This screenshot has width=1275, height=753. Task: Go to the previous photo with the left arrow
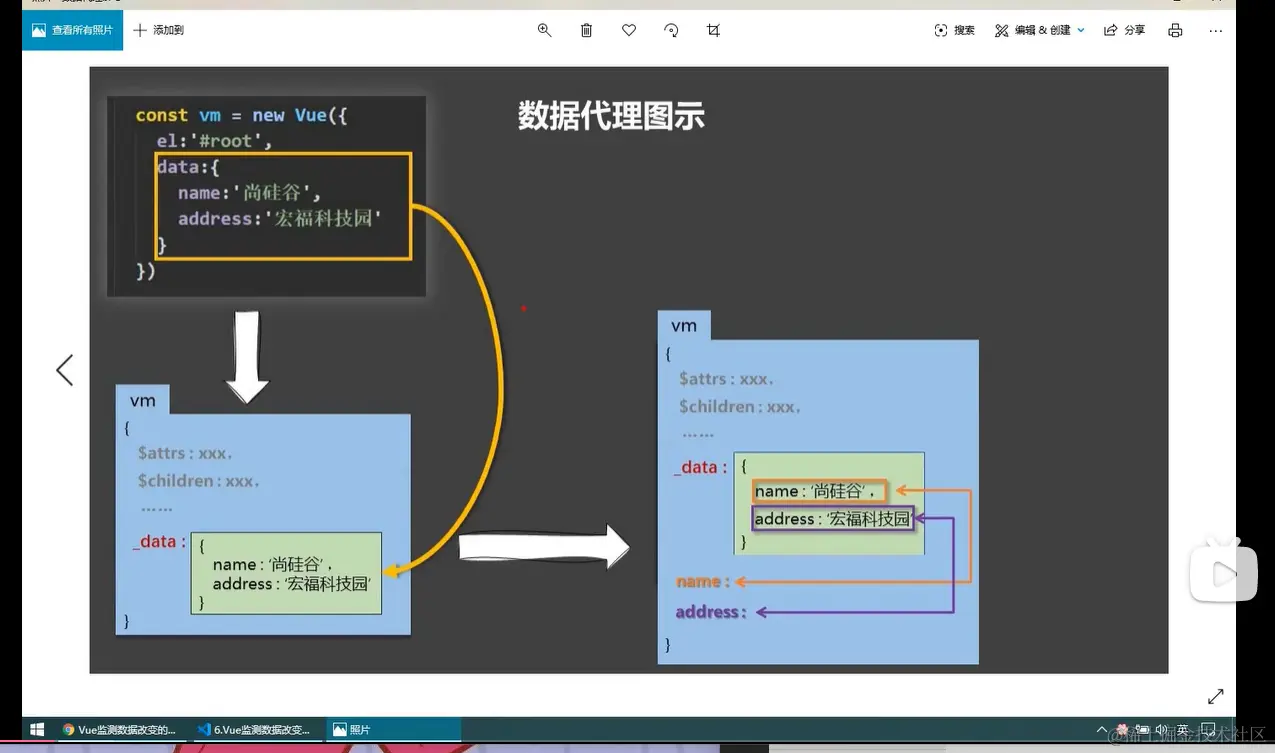[x=64, y=369]
